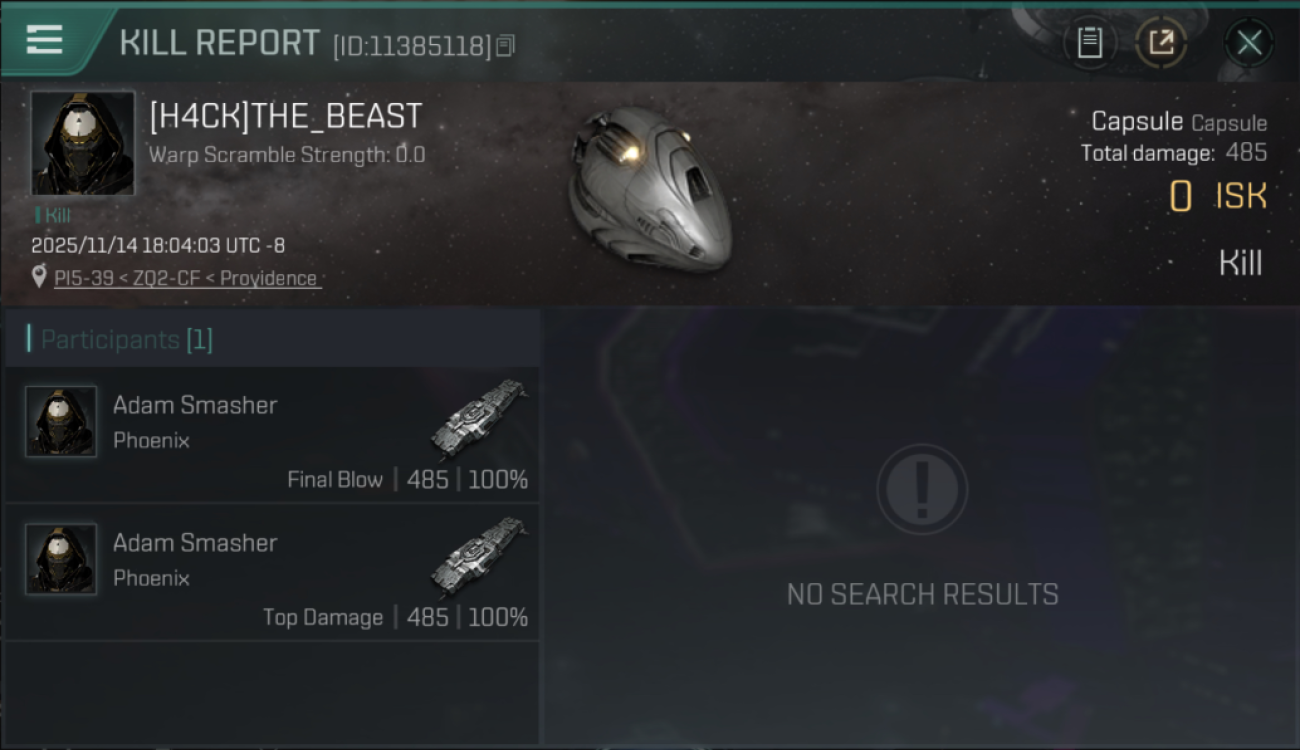Open Adam Smasher portrait in Top Damage row
The image size is (1300, 750).
pyautogui.click(x=61, y=559)
